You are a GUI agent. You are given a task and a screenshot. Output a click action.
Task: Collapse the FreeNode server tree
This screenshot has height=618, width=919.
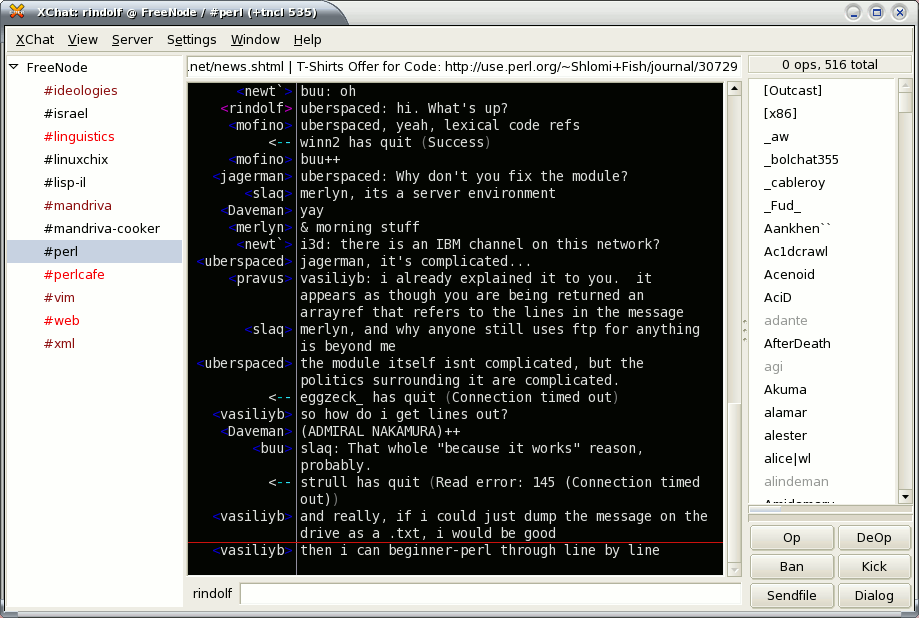pyautogui.click(x=14, y=67)
